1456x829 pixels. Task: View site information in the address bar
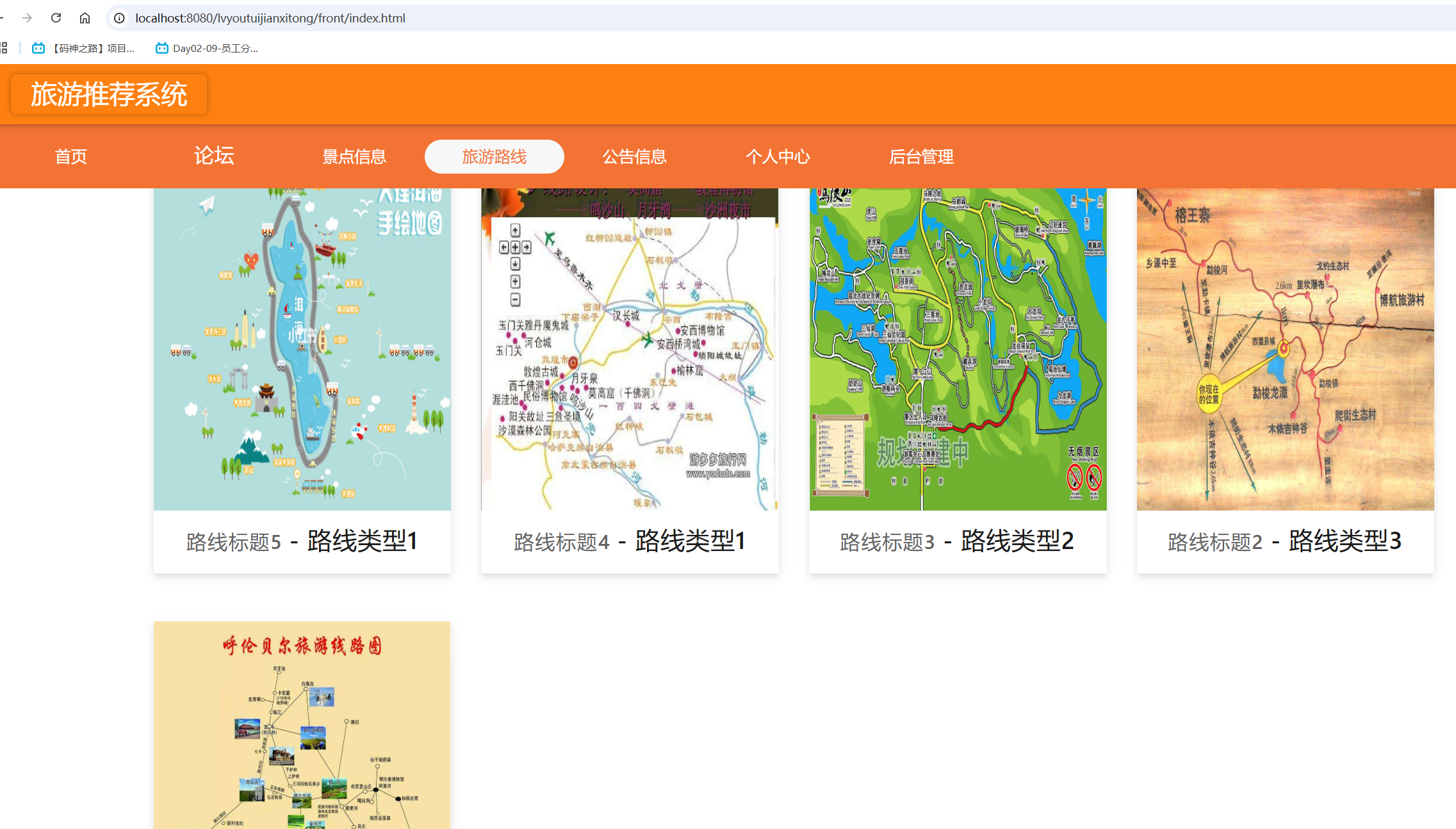pos(119,18)
